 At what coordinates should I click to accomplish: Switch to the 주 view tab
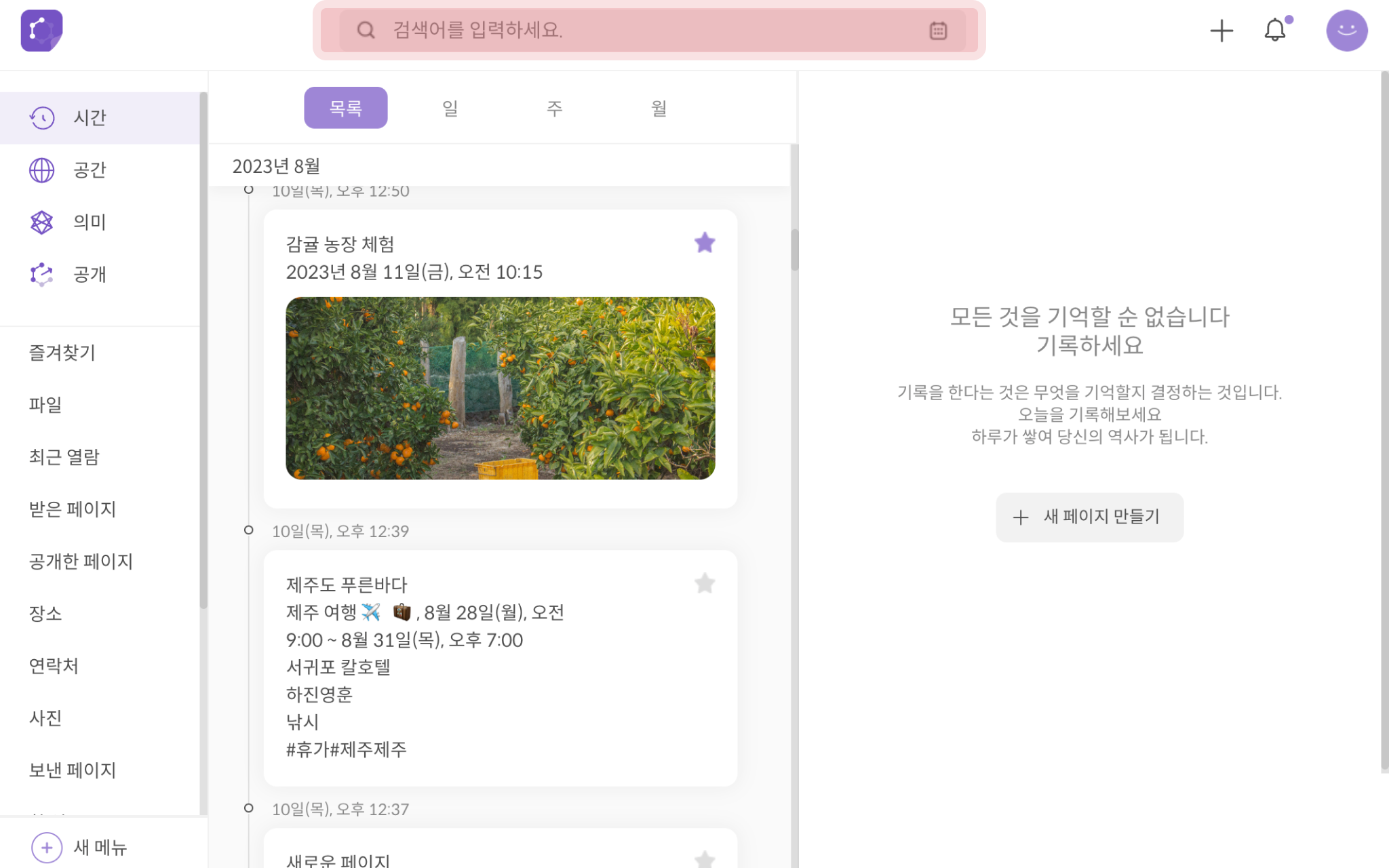[555, 108]
